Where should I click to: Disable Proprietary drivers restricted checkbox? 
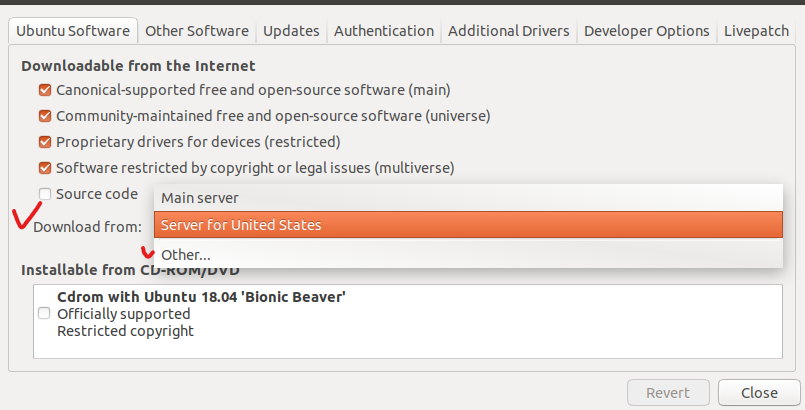(45, 142)
